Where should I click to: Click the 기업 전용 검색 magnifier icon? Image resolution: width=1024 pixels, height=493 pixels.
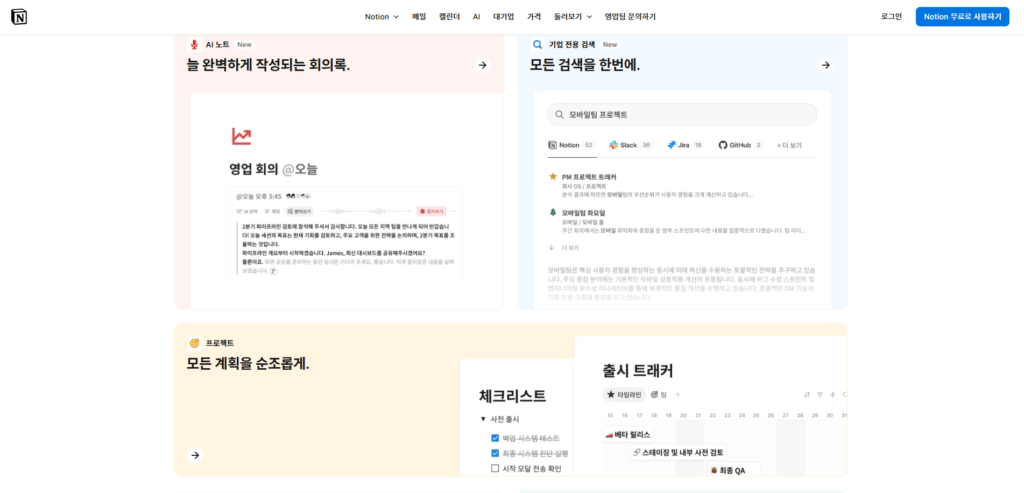pyautogui.click(x=537, y=44)
